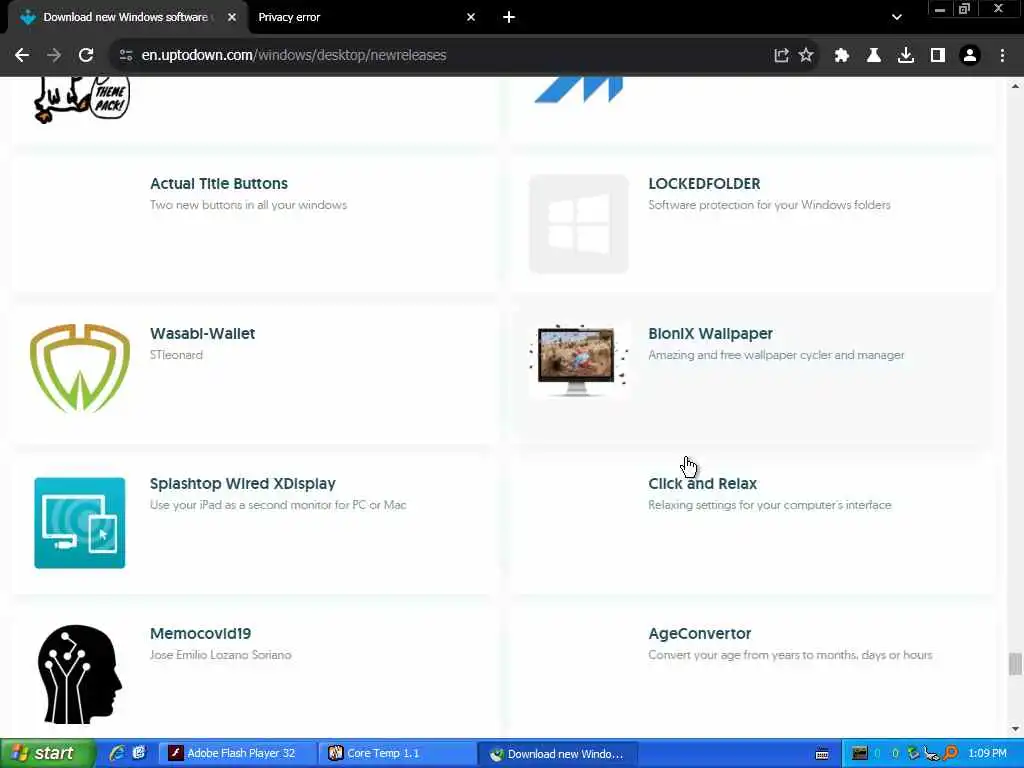1024x768 pixels.
Task: Show the downloads tray icon
Action: click(x=906, y=56)
